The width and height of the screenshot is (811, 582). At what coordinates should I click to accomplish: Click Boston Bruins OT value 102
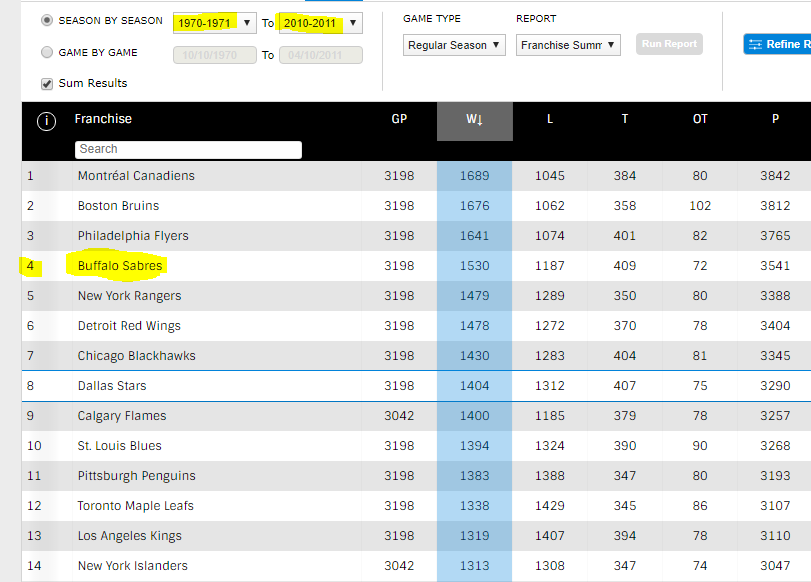pos(700,206)
